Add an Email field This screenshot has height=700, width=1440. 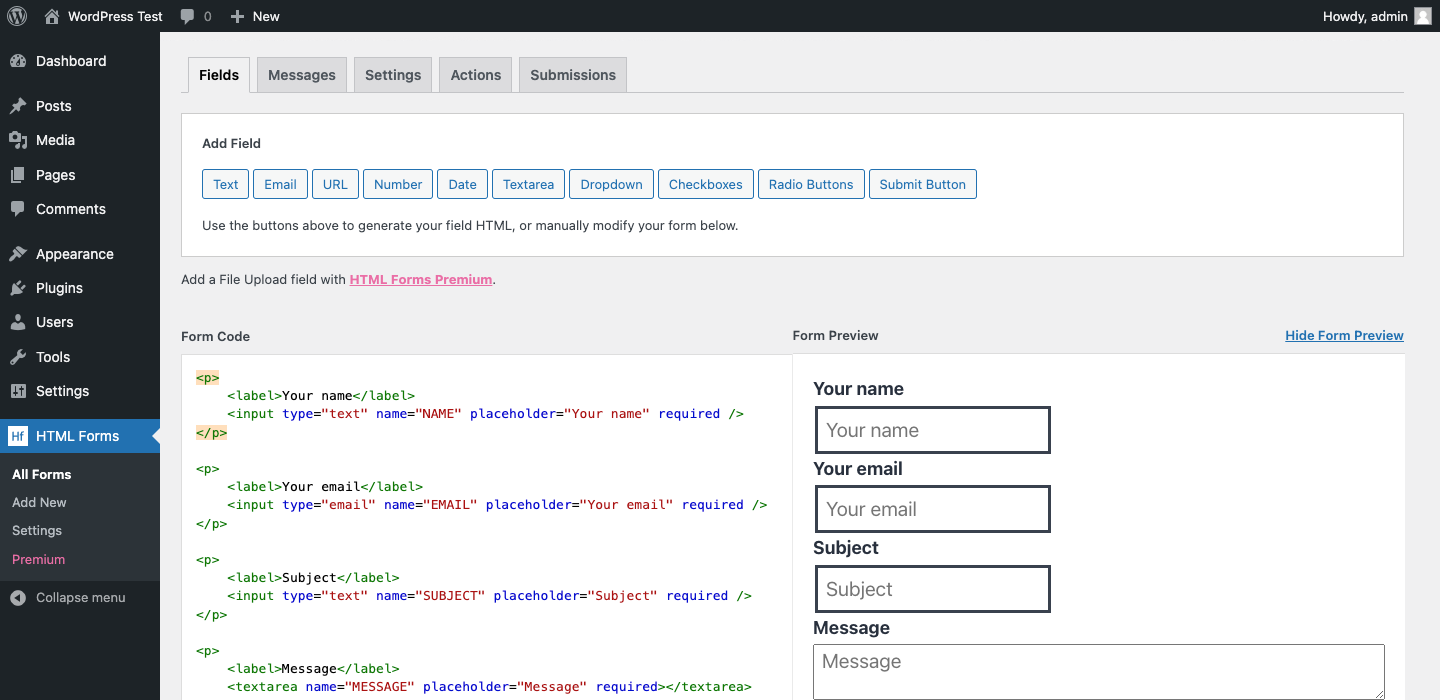(x=280, y=184)
